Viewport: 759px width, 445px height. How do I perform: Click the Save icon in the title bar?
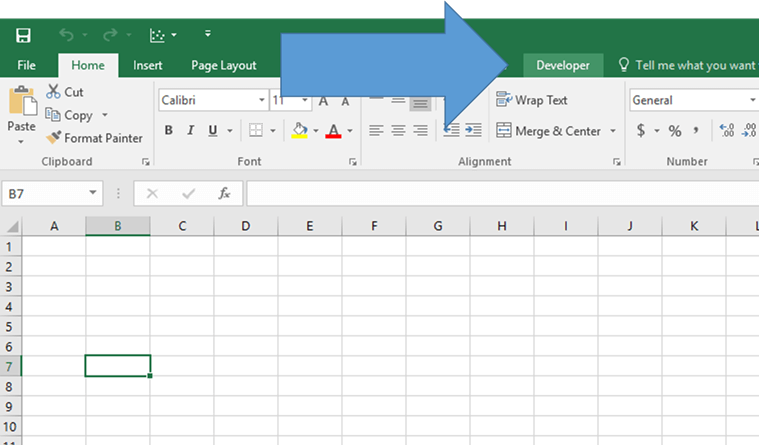[23, 35]
